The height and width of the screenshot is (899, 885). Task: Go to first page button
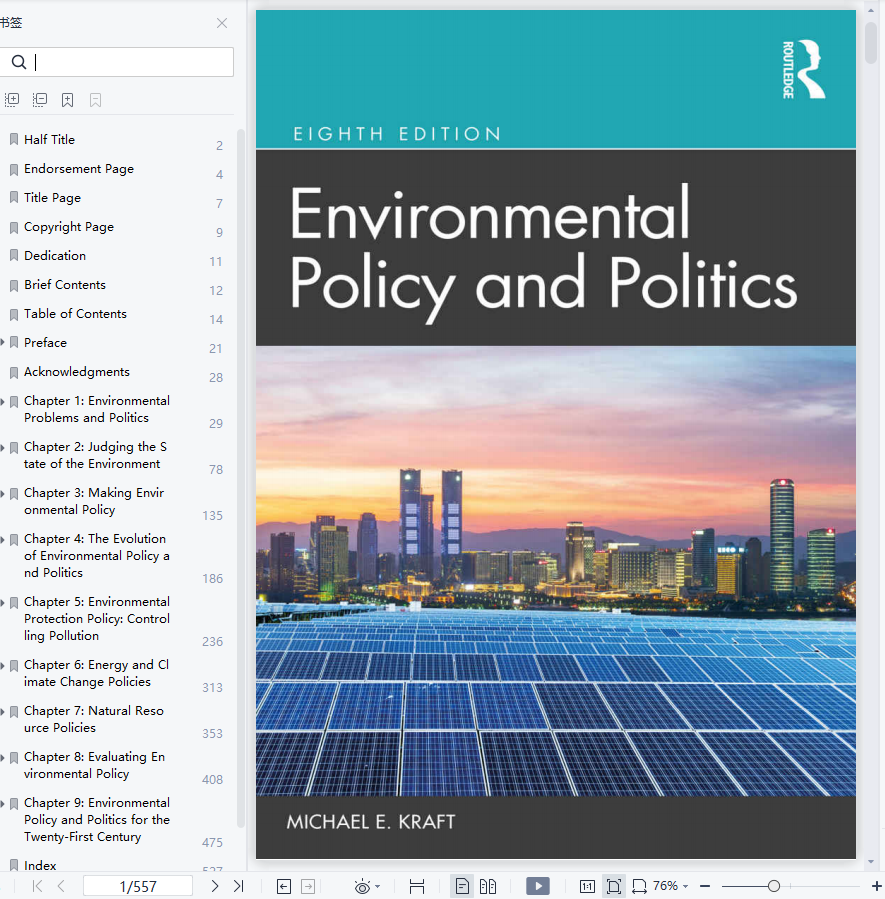pyautogui.click(x=37, y=886)
